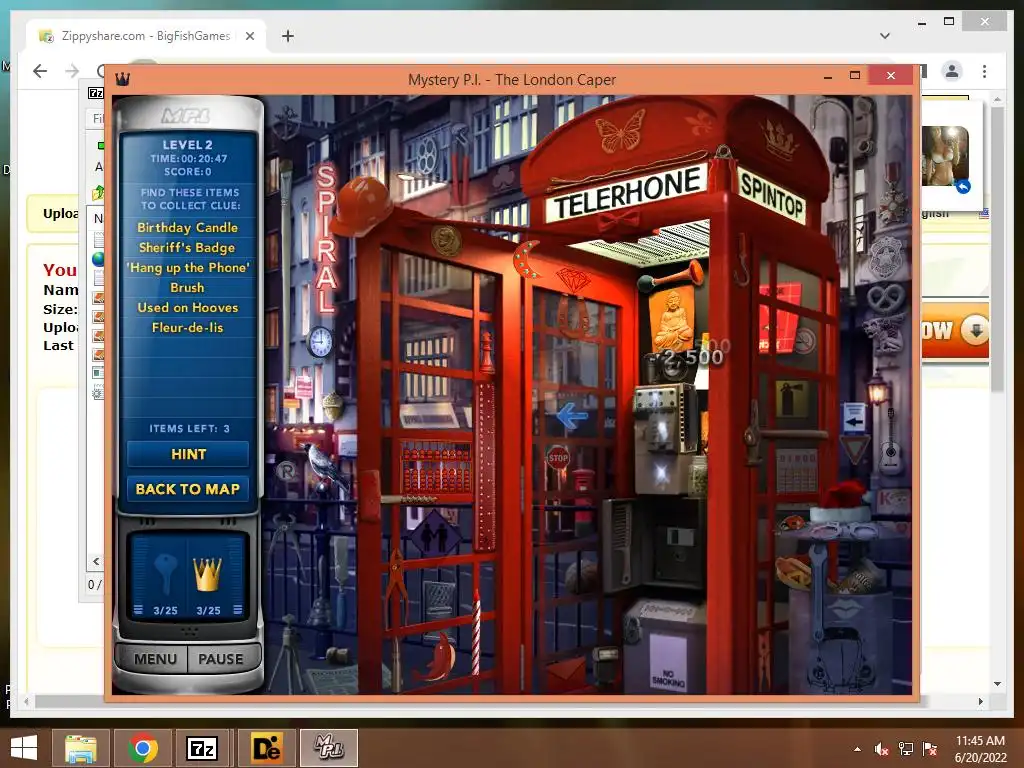Open the Windows Start button
The height and width of the screenshot is (768, 1024).
(24, 748)
